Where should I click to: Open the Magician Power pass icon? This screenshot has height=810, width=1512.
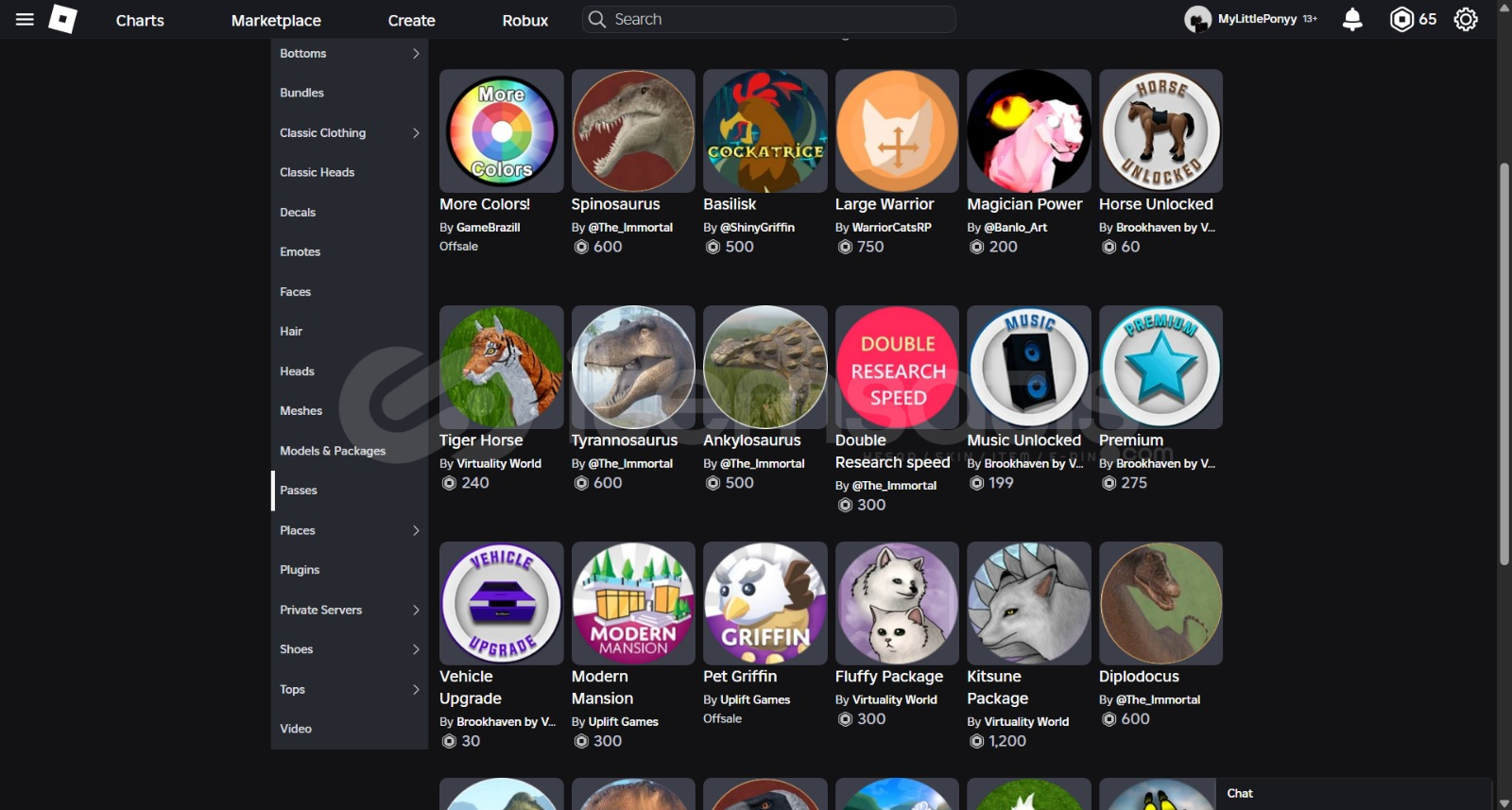1029,131
